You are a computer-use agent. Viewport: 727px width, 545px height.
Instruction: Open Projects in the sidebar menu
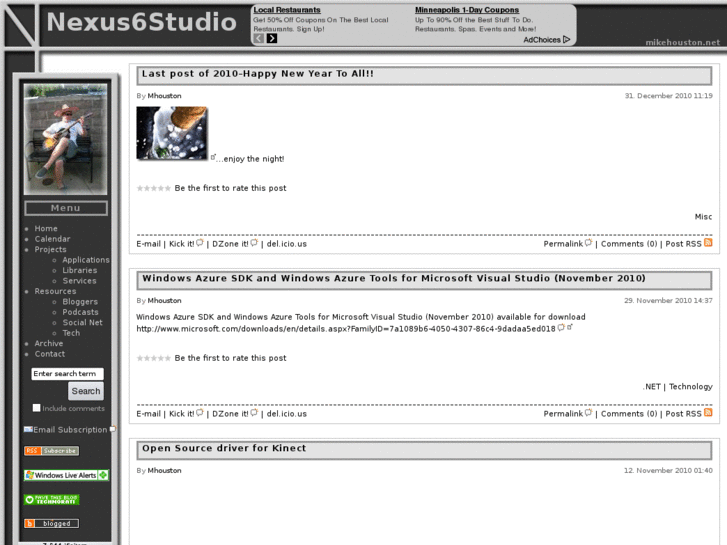pyautogui.click(x=51, y=250)
